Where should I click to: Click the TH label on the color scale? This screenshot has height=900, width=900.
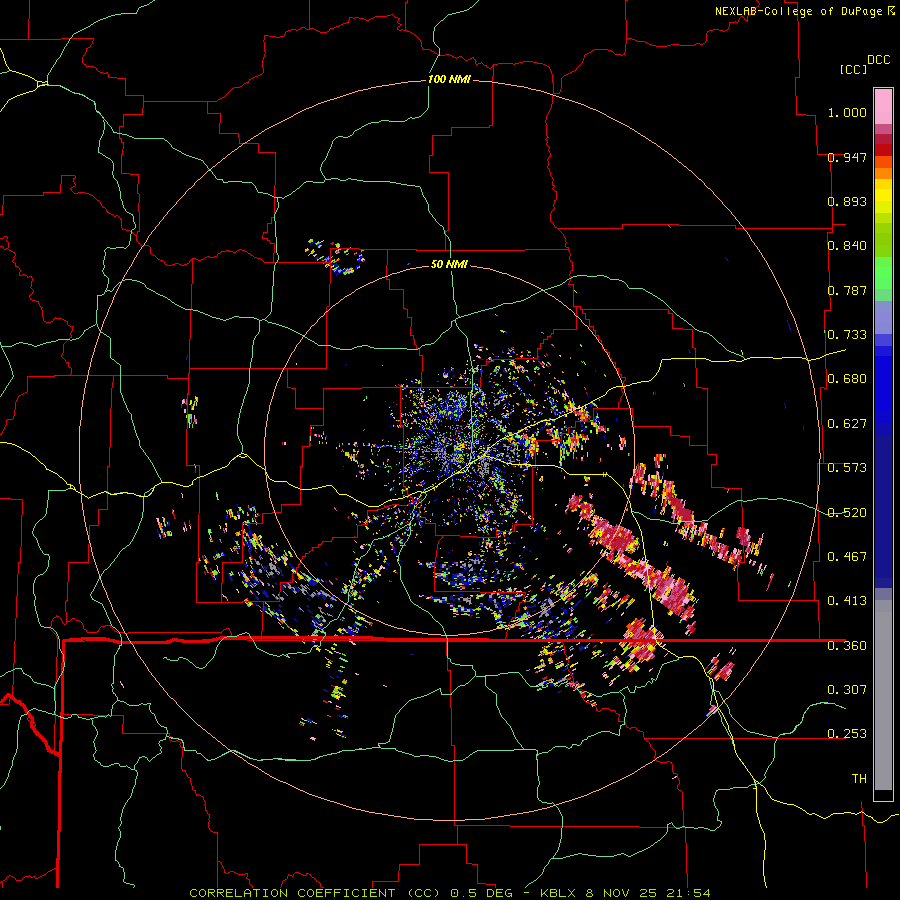859,779
